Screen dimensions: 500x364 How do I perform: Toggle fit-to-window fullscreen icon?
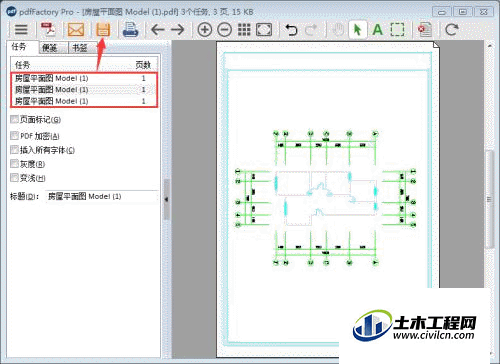pyautogui.click(x=264, y=30)
